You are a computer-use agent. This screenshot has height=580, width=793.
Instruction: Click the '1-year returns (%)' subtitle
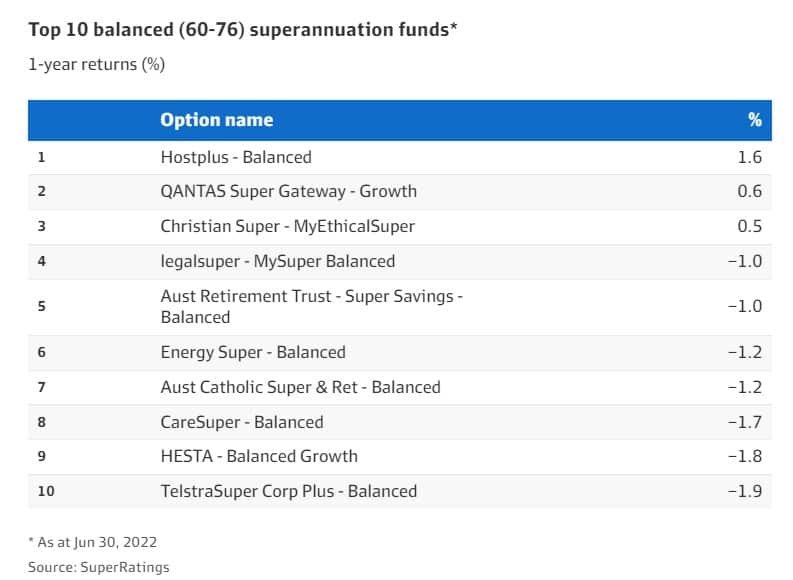pyautogui.click(x=96, y=65)
